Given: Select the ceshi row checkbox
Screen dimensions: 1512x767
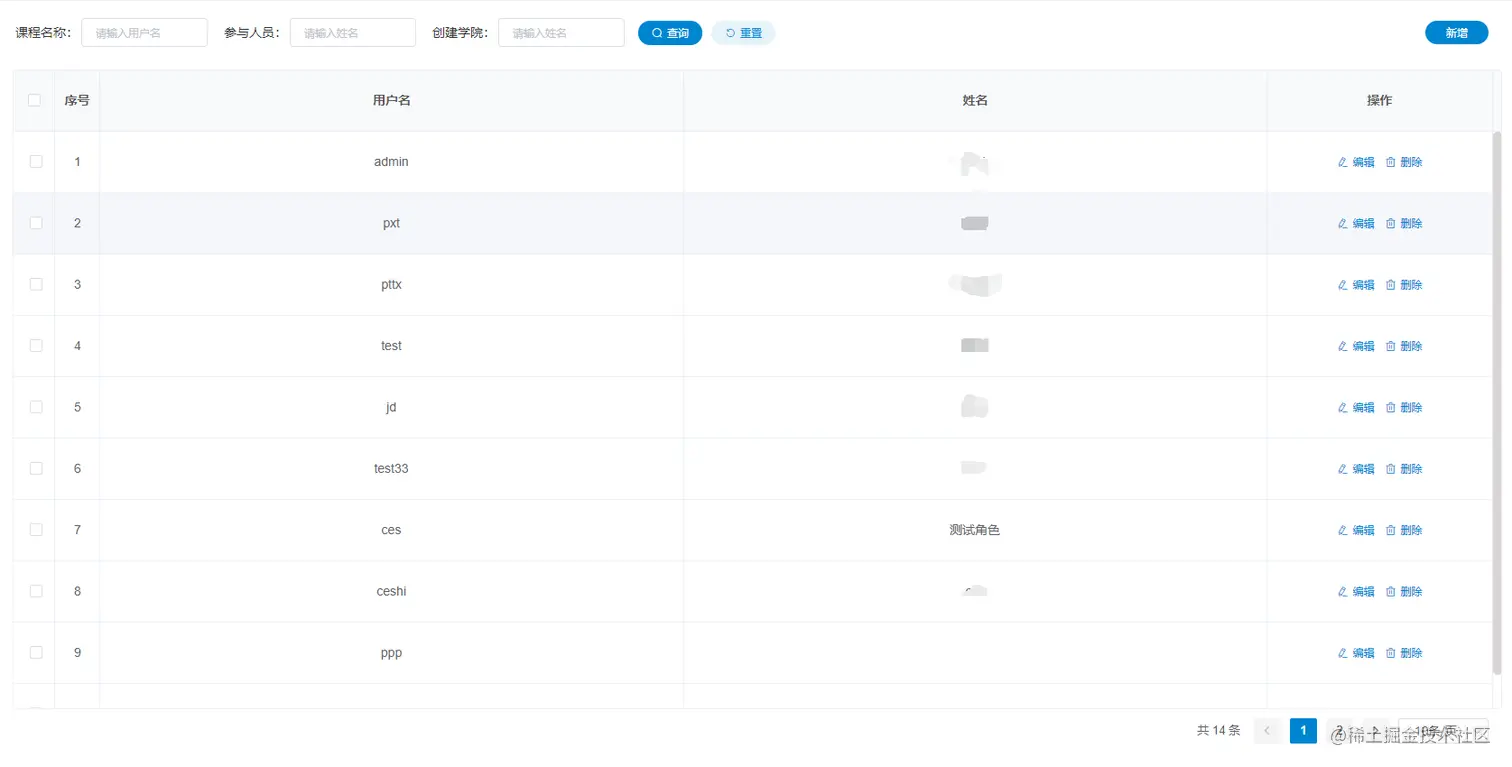Looking at the screenshot, I should pos(36,591).
